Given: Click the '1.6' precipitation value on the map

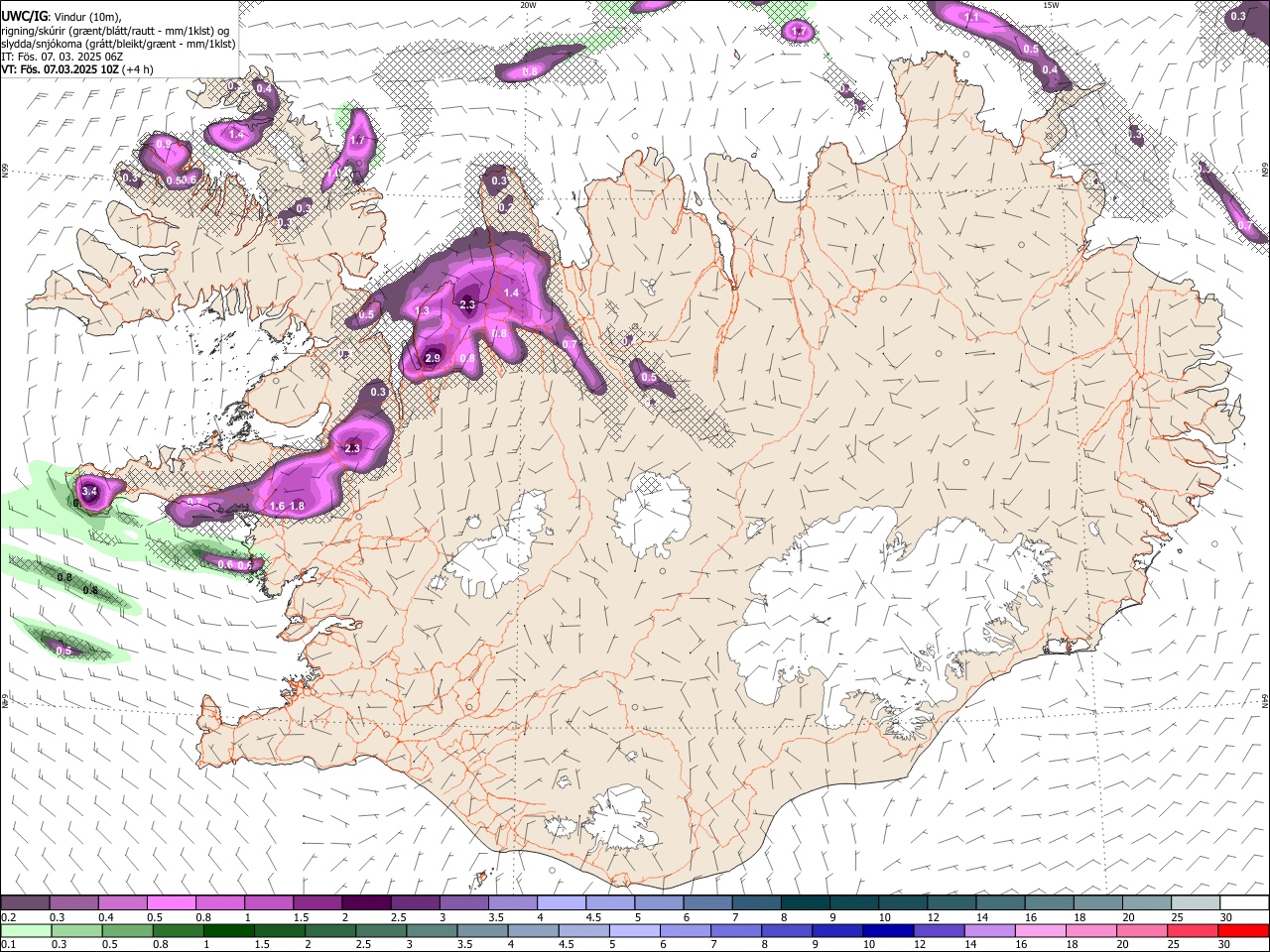Looking at the screenshot, I should click(277, 506).
